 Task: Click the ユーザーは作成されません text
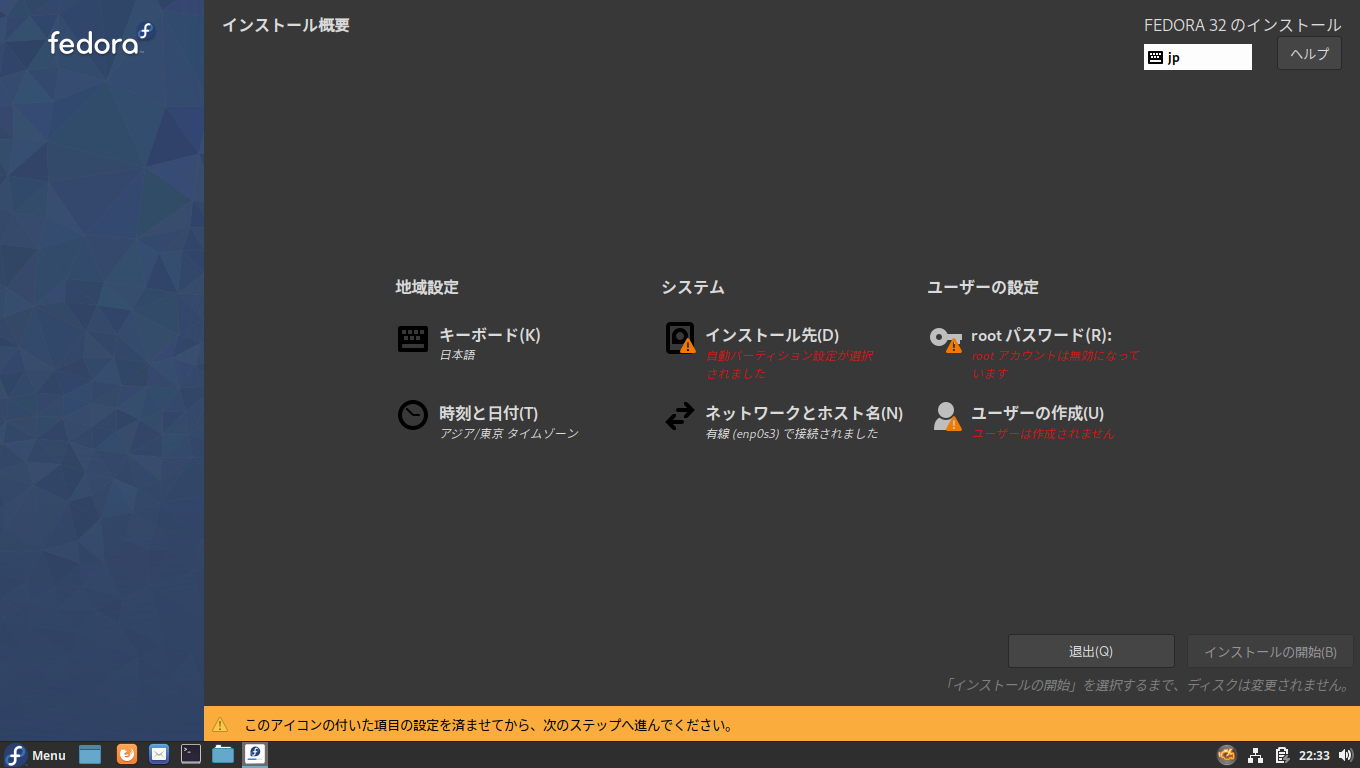click(x=1043, y=433)
